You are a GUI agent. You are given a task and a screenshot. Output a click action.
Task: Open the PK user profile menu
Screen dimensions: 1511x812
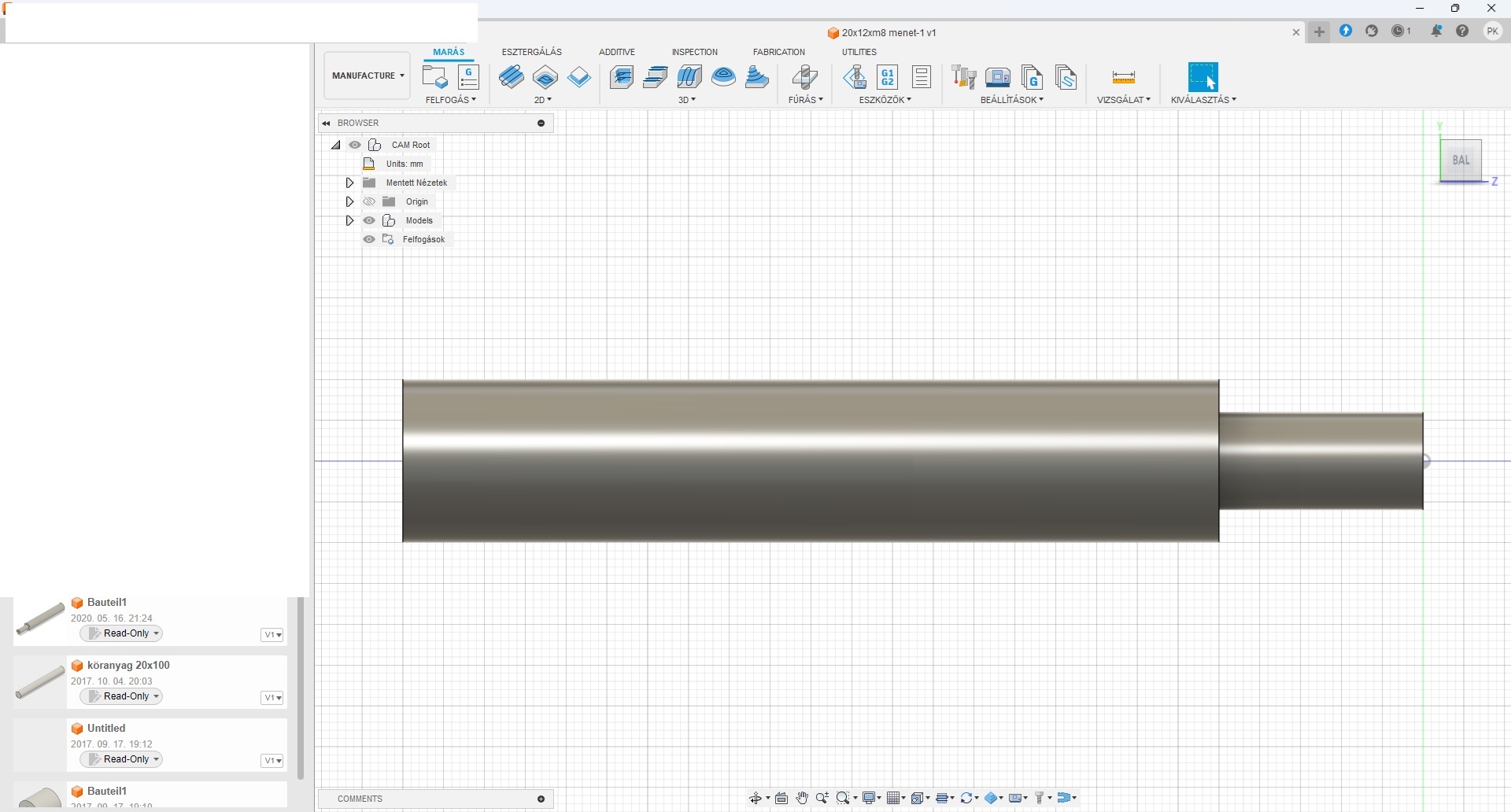coord(1493,31)
